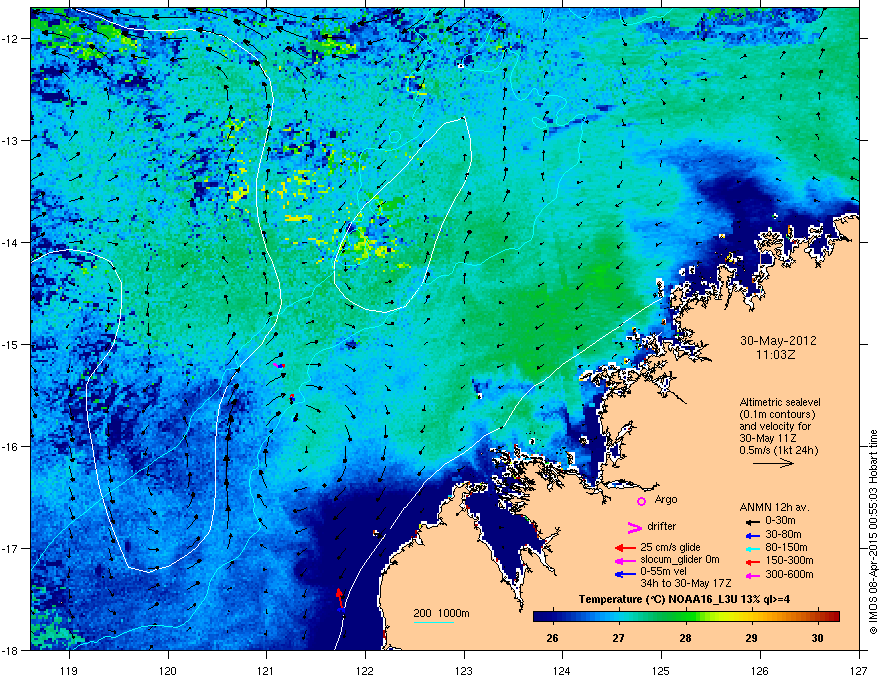Click the blue 0-55m vel arrow symbol
The width and height of the screenshot is (880, 680).
(625, 574)
